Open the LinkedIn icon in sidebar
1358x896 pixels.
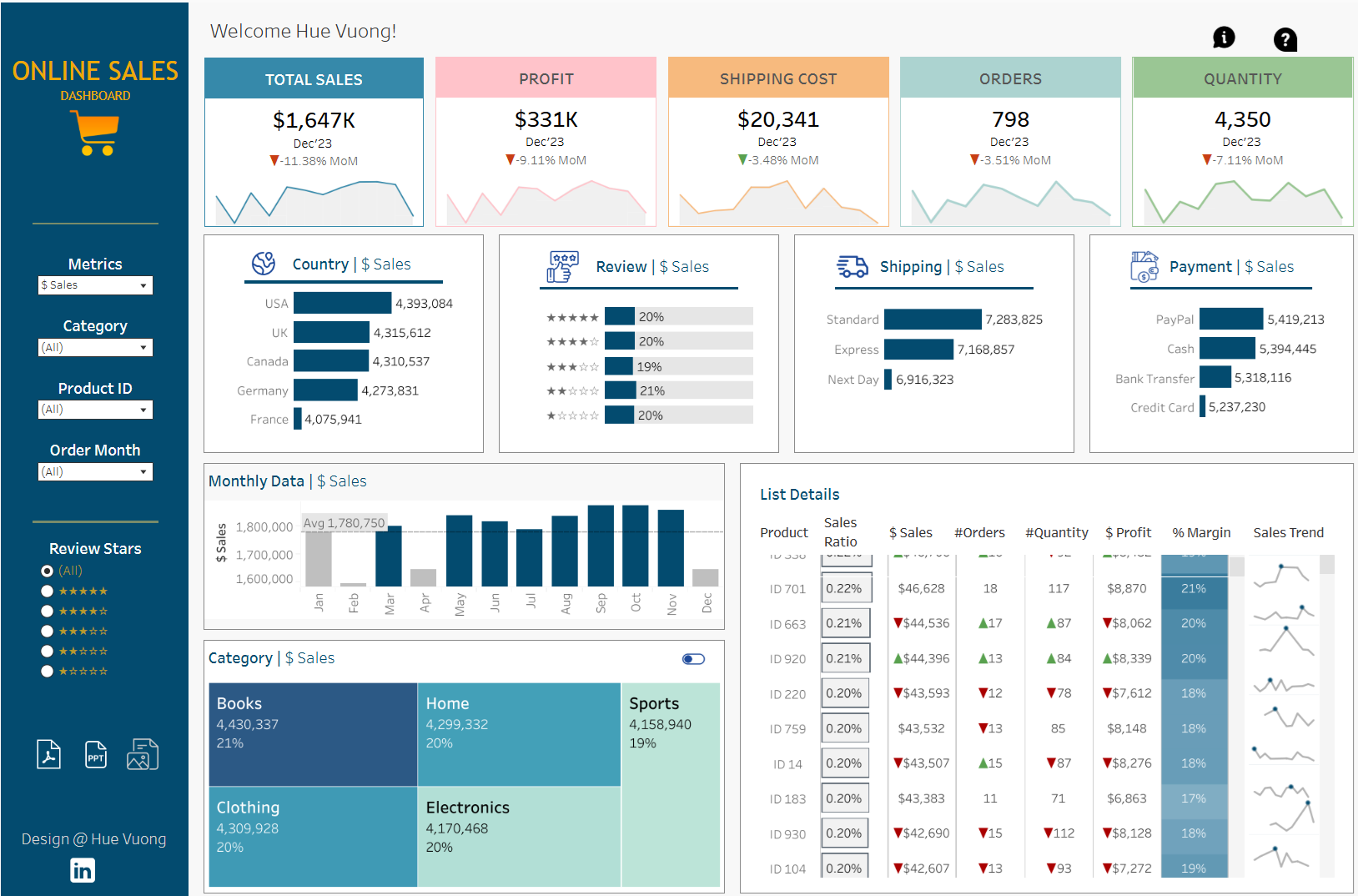[x=83, y=870]
